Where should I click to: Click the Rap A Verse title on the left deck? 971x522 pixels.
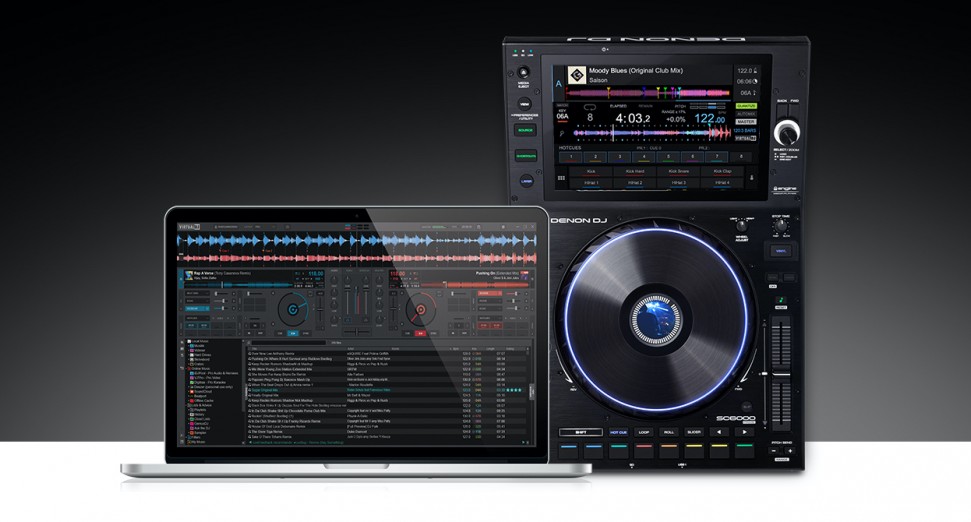point(221,273)
